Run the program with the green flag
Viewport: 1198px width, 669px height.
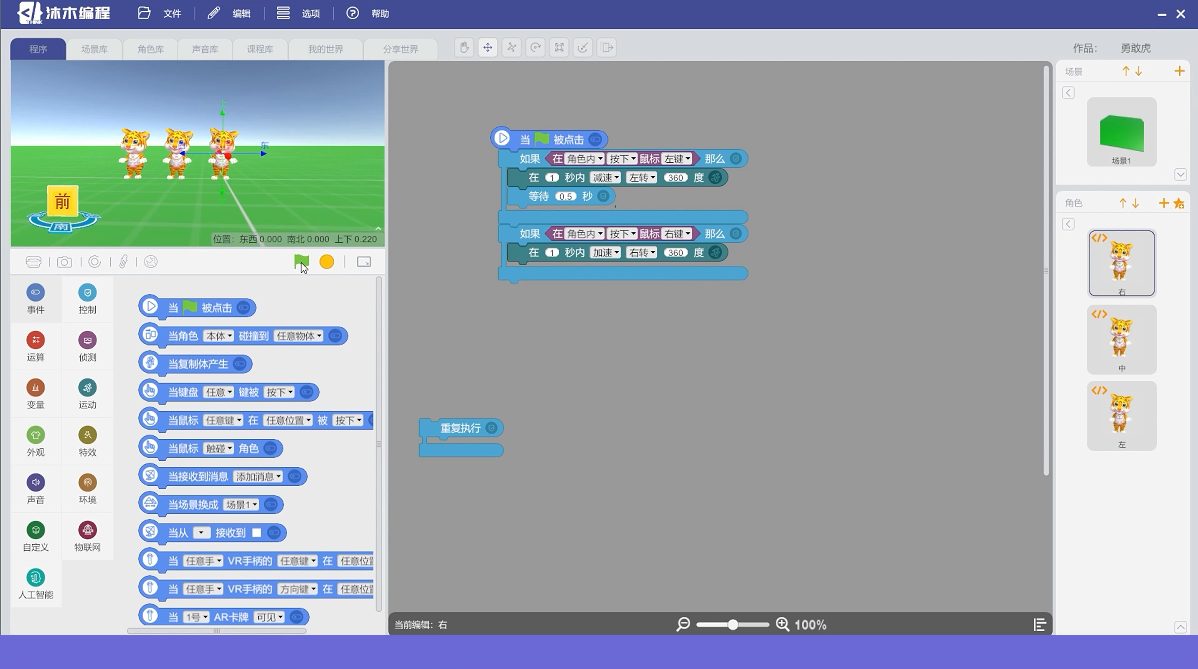click(302, 262)
